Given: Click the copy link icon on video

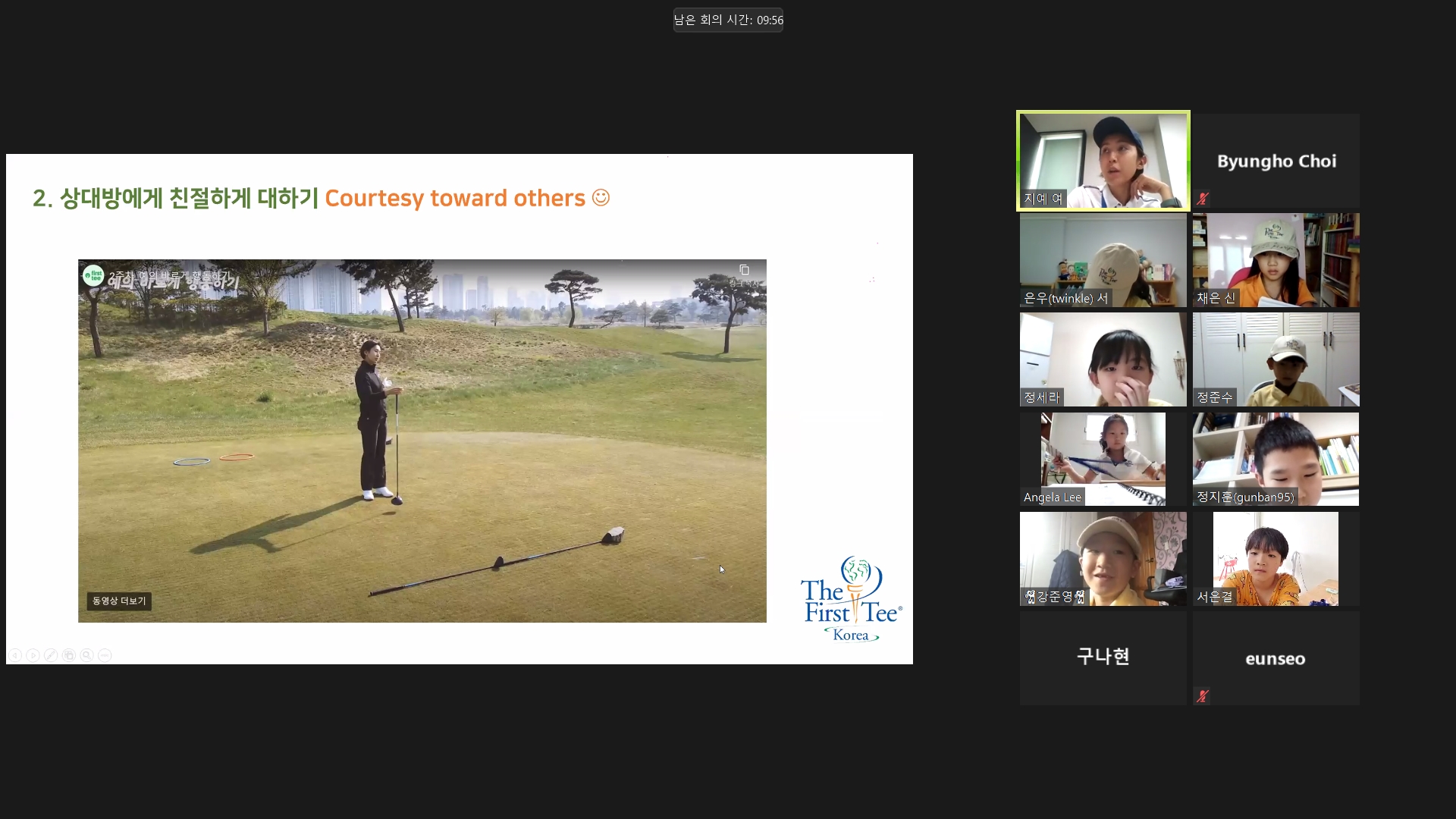Looking at the screenshot, I should click(744, 271).
